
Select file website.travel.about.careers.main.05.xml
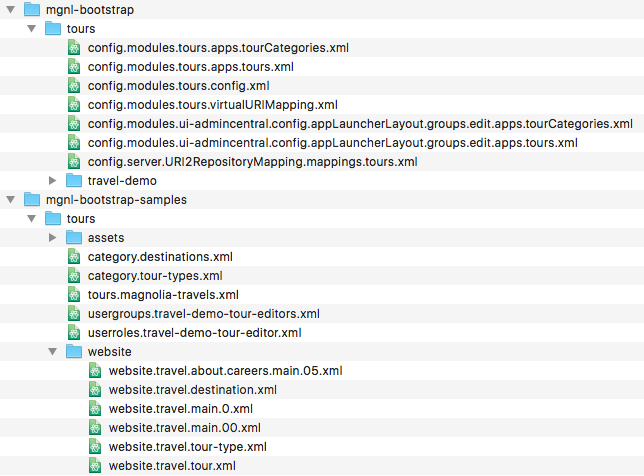click(225, 371)
